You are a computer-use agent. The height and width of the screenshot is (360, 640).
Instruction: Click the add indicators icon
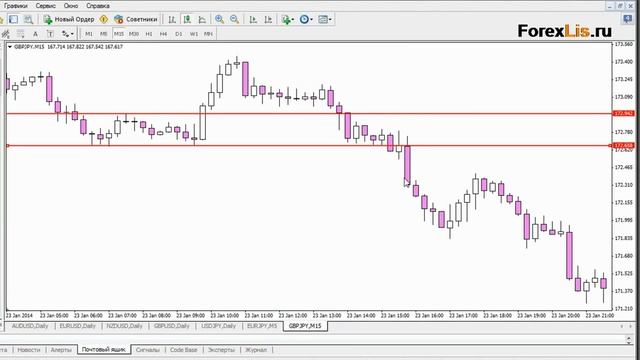pyautogui.click(x=286, y=19)
